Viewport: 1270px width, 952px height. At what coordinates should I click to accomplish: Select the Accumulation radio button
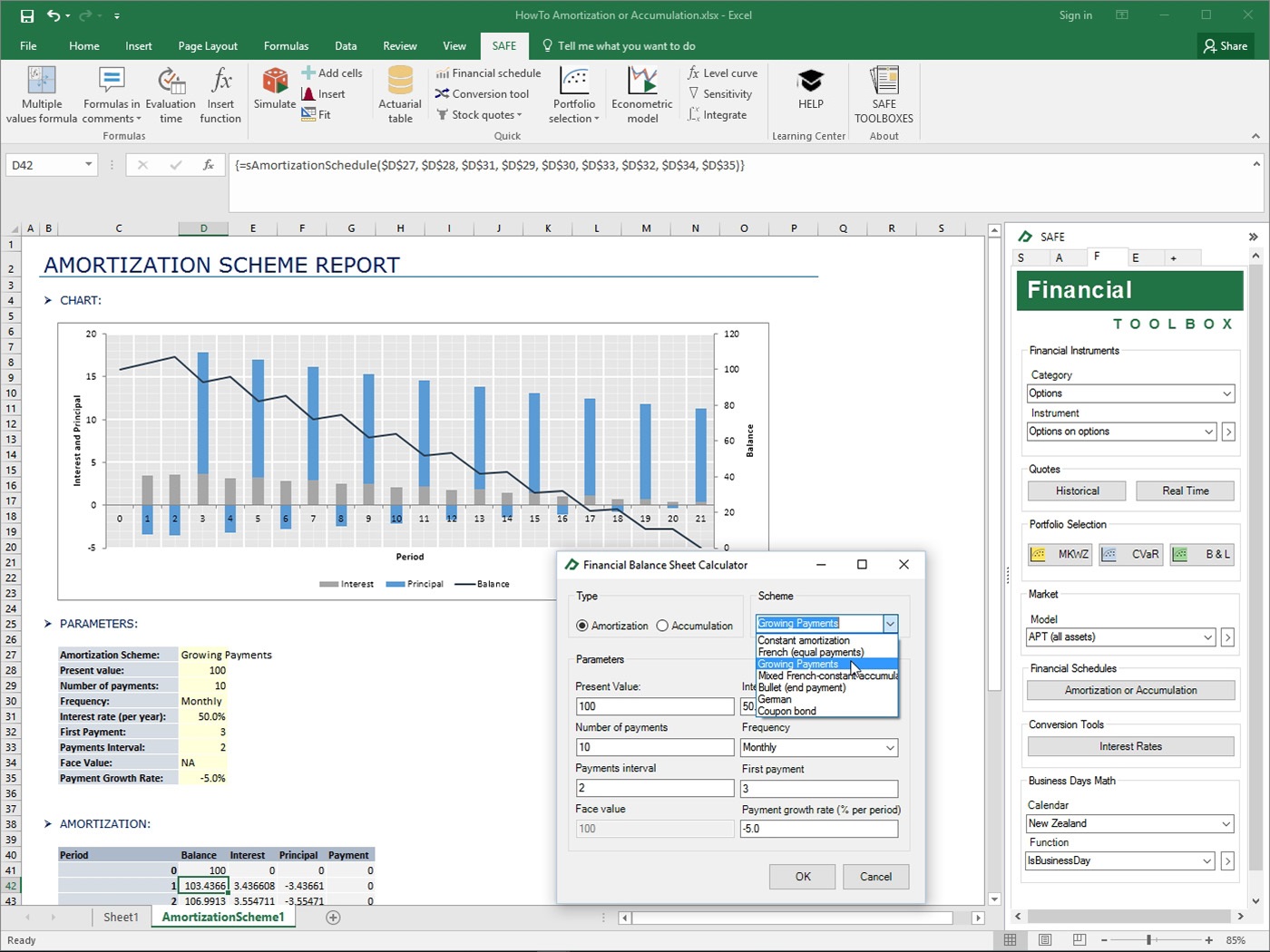pos(662,626)
